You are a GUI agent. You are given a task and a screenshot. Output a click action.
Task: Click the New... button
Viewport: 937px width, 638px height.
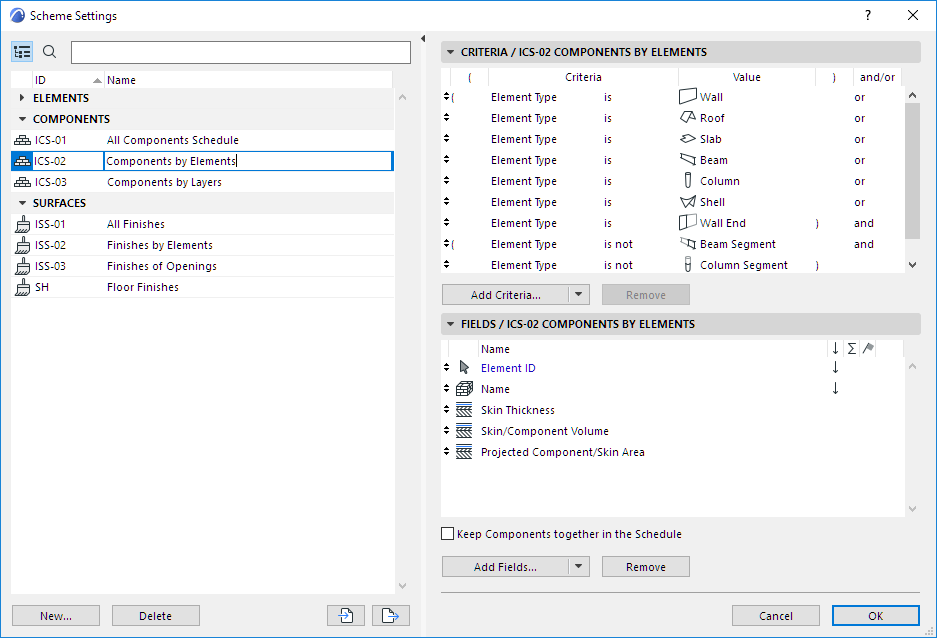pyautogui.click(x=56, y=615)
